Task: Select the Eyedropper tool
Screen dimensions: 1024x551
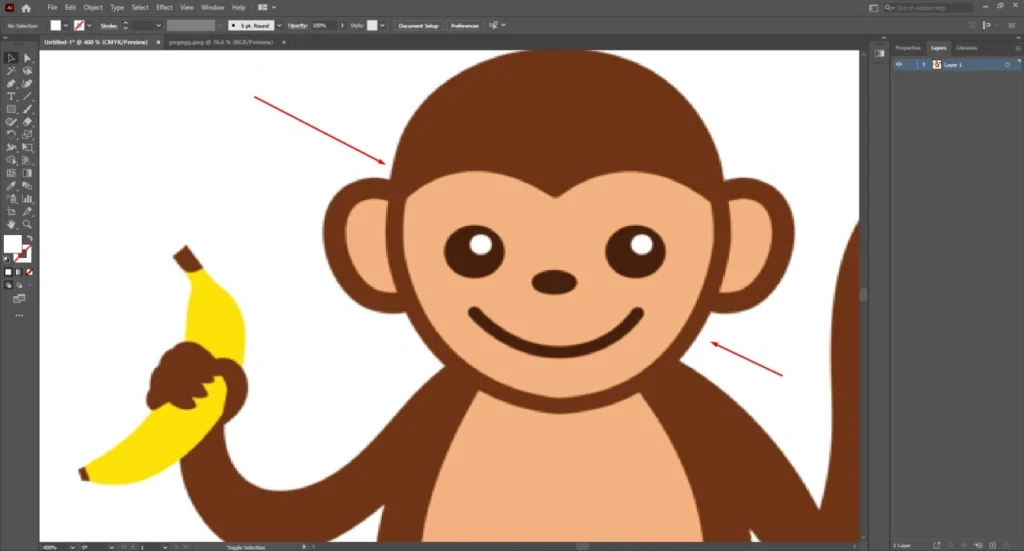Action: 11,186
